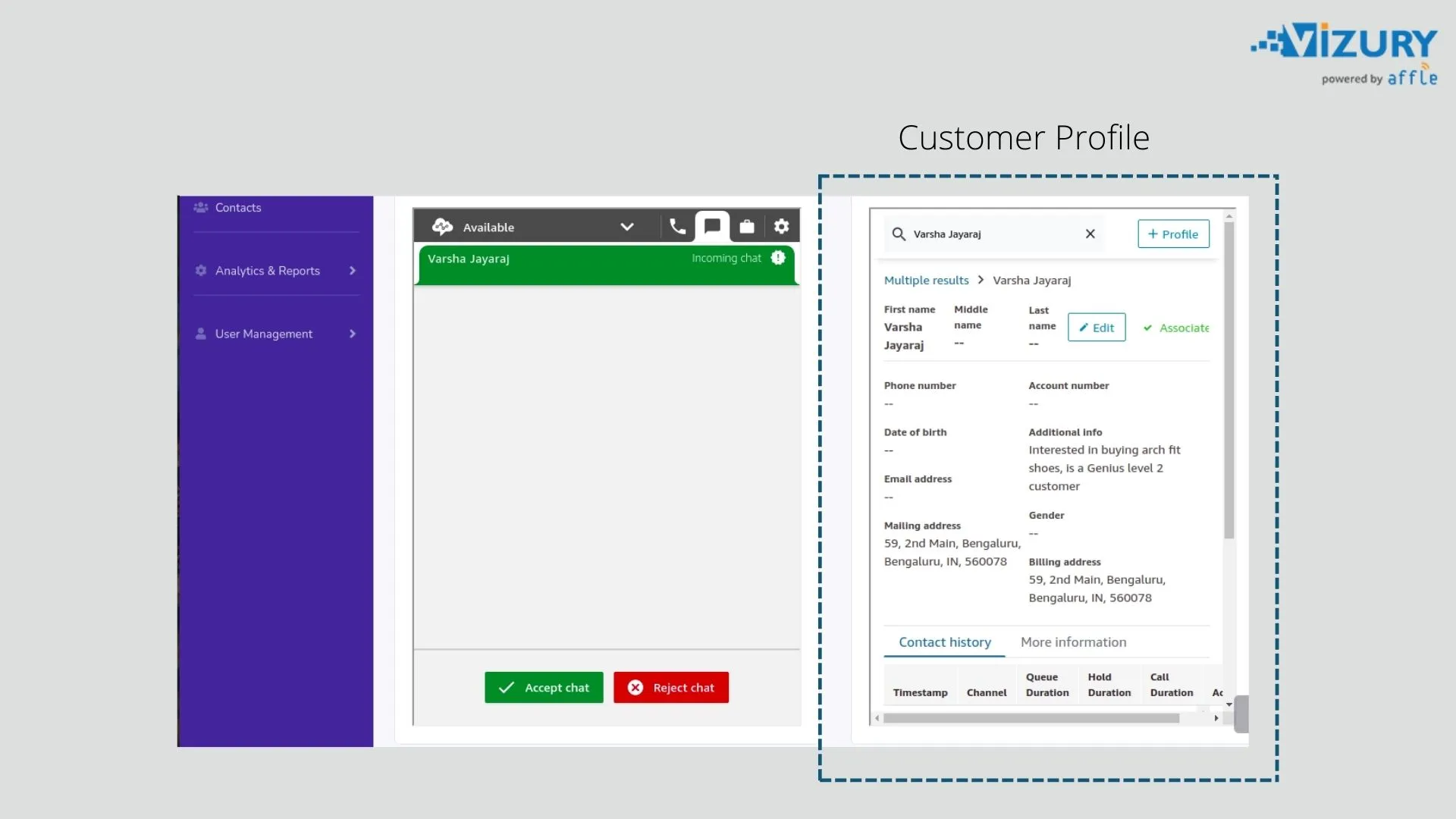Switch to the More information tab
Image resolution: width=1456 pixels, height=819 pixels.
click(1074, 642)
